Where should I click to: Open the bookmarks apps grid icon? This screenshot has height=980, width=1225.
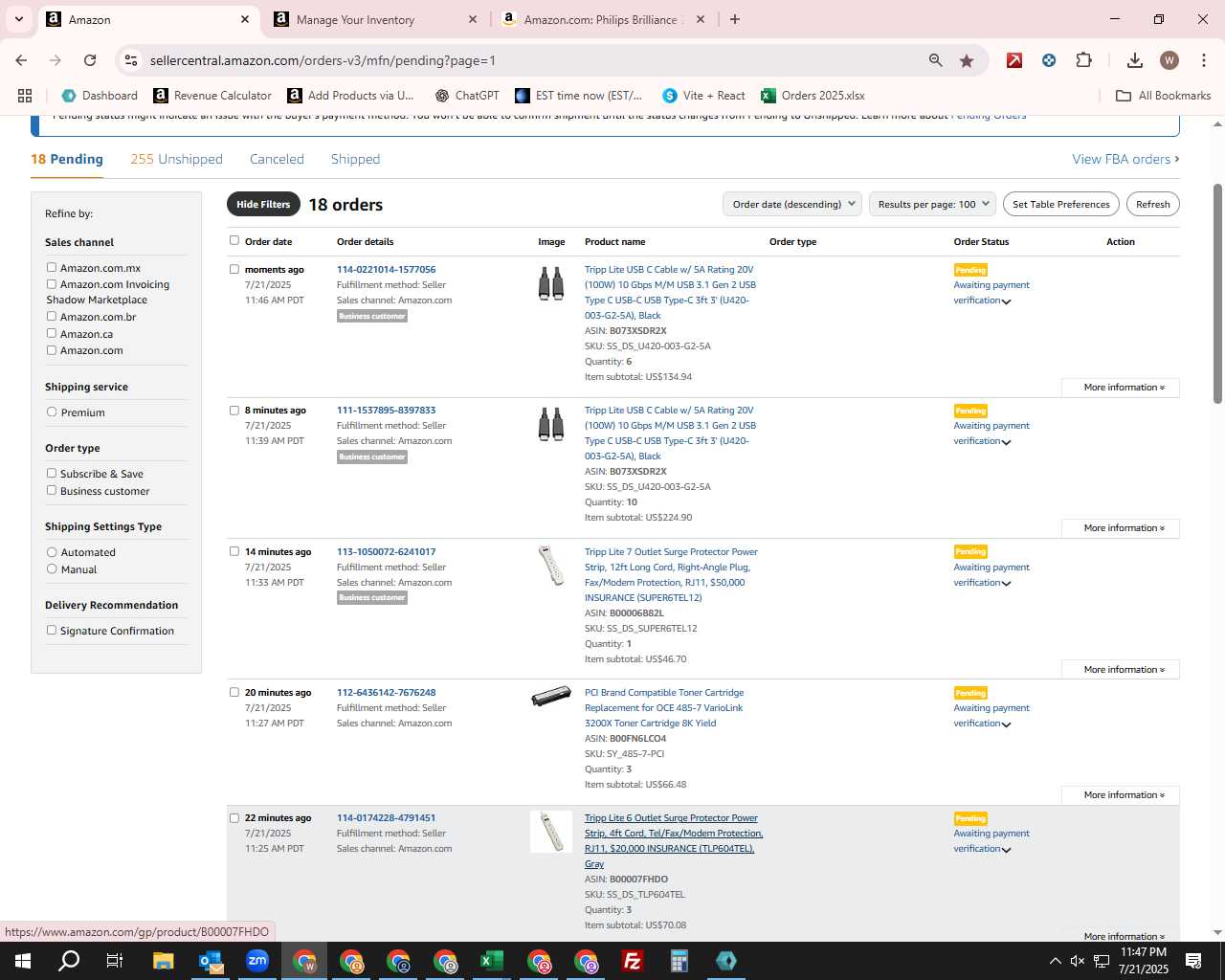coord(25,96)
